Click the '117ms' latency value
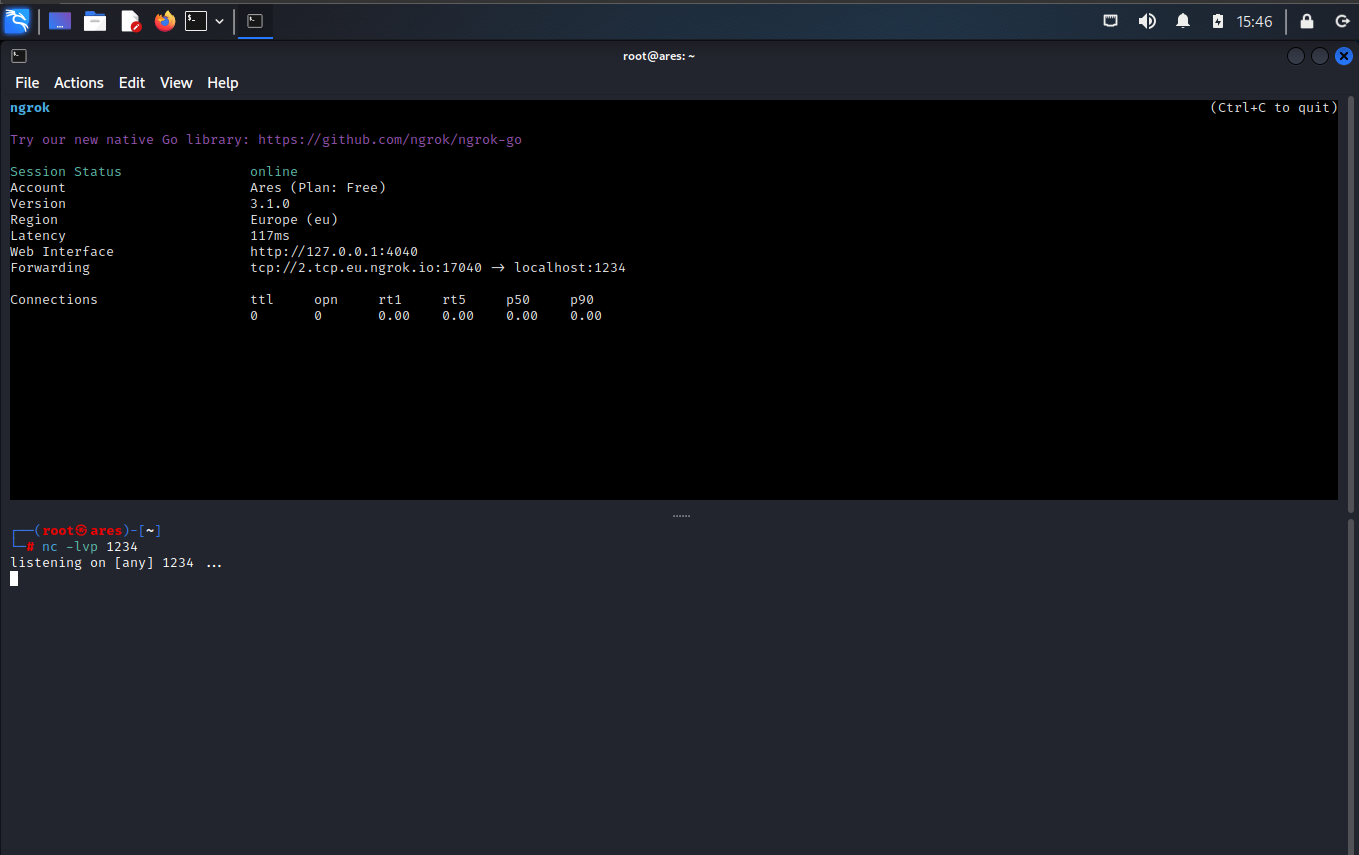Viewport: 1359px width, 855px height. tap(270, 236)
